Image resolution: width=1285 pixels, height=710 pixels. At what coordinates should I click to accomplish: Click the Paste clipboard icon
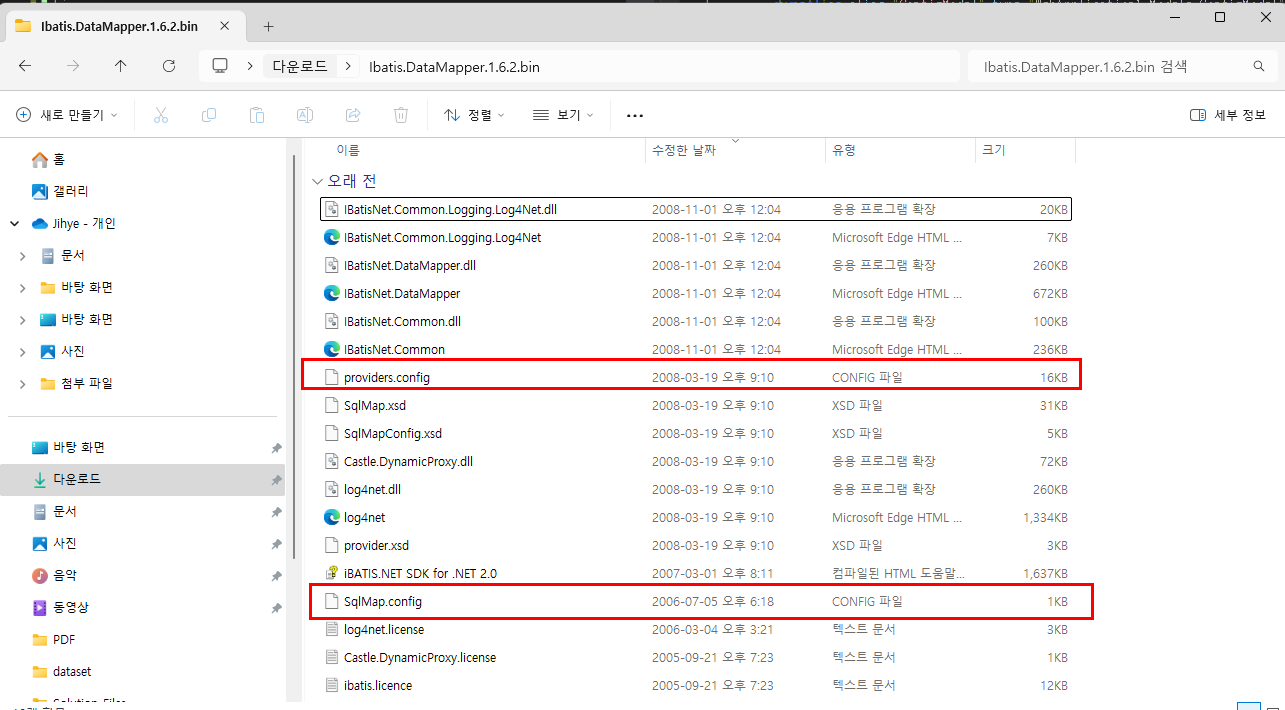pos(256,115)
